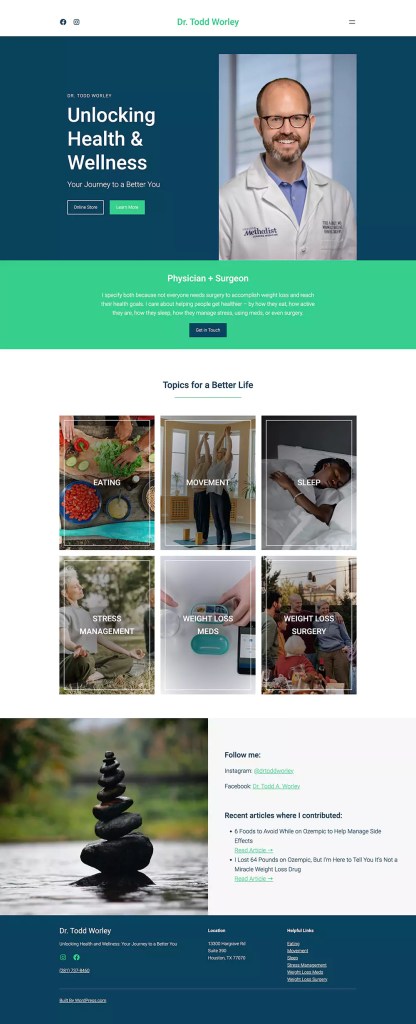Click Read Article under the Ozempic foods article

click(x=253, y=850)
